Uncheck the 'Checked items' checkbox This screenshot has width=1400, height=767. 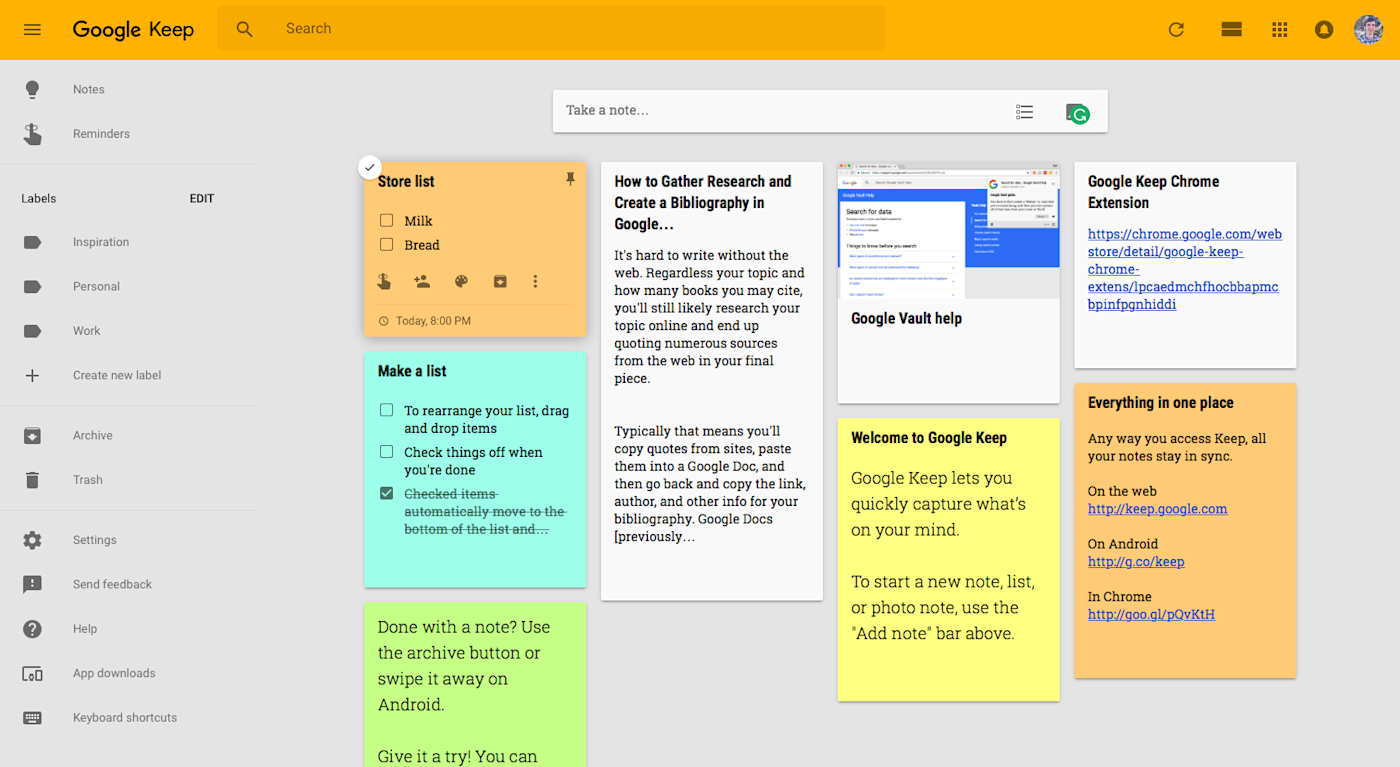click(386, 493)
